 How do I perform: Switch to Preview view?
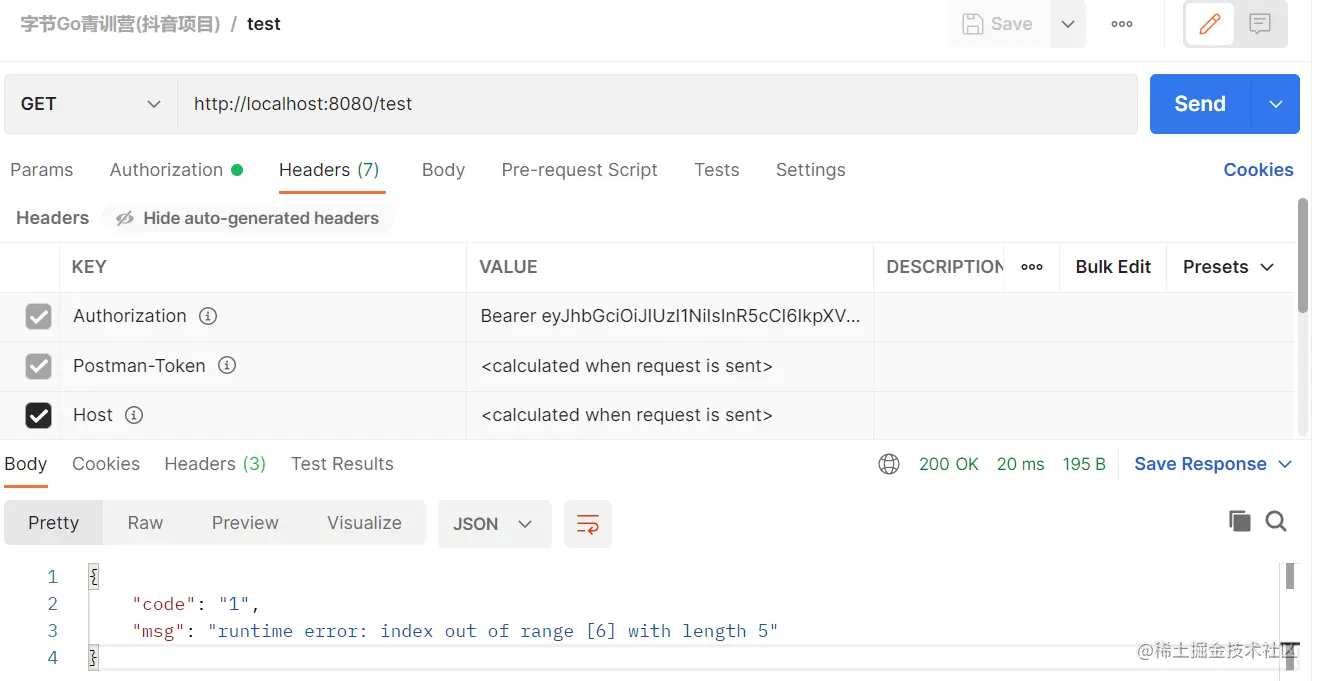(x=245, y=523)
